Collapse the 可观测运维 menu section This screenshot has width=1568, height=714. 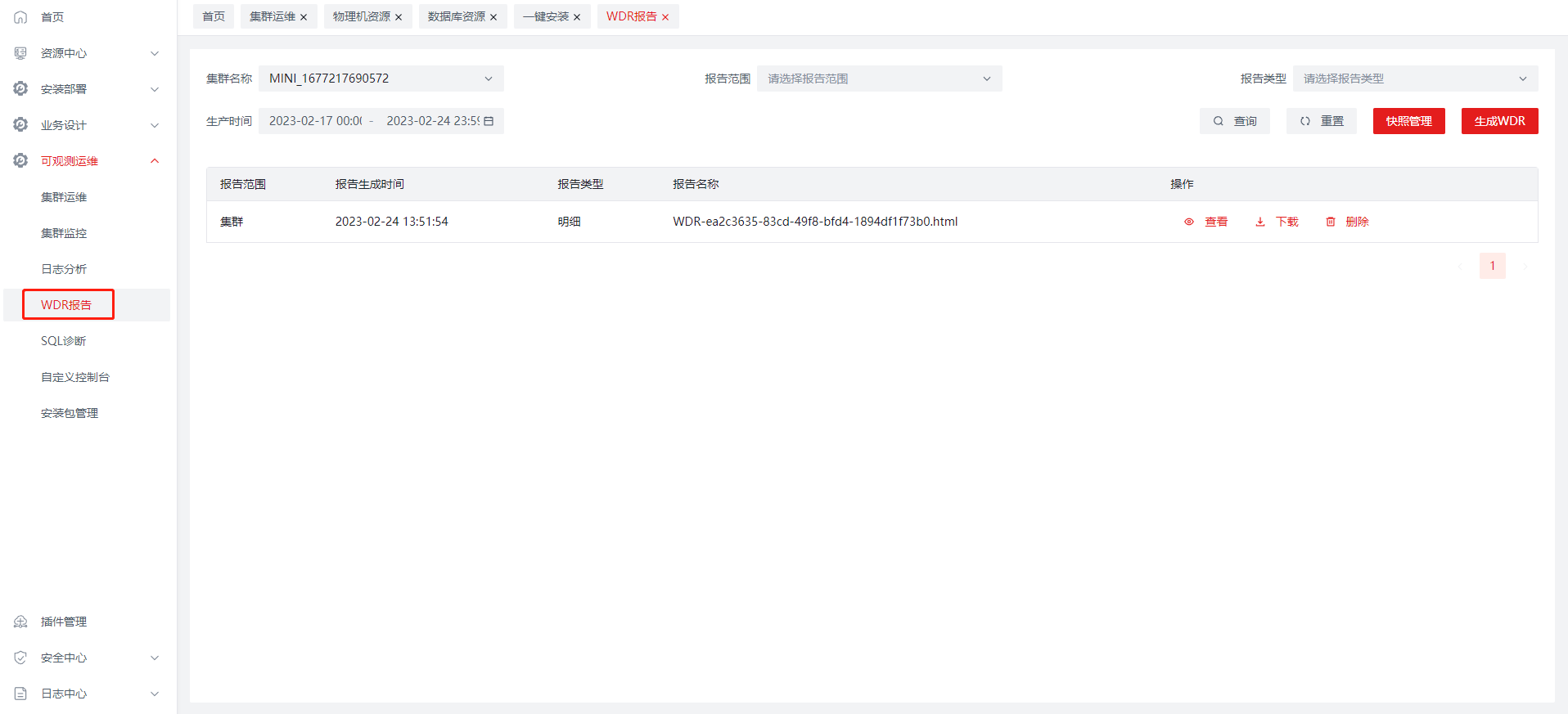(x=155, y=161)
